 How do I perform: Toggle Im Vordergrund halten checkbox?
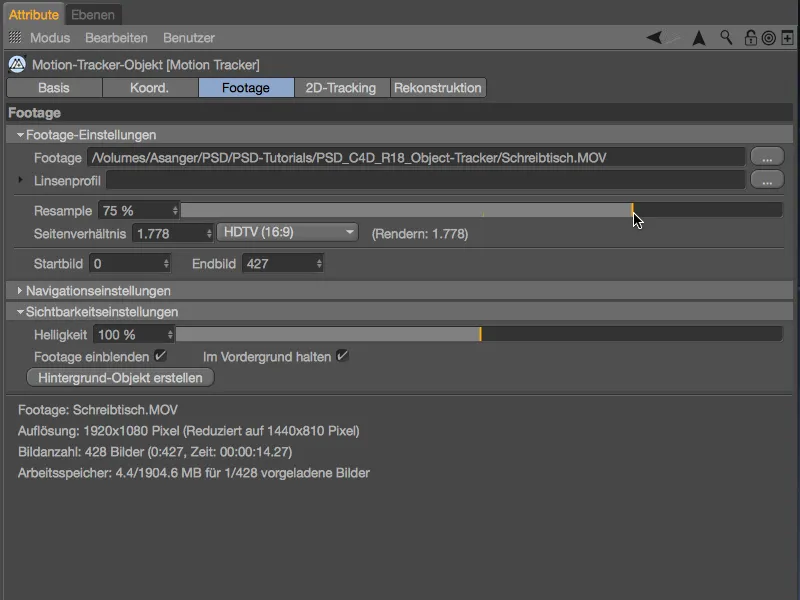tap(342, 356)
